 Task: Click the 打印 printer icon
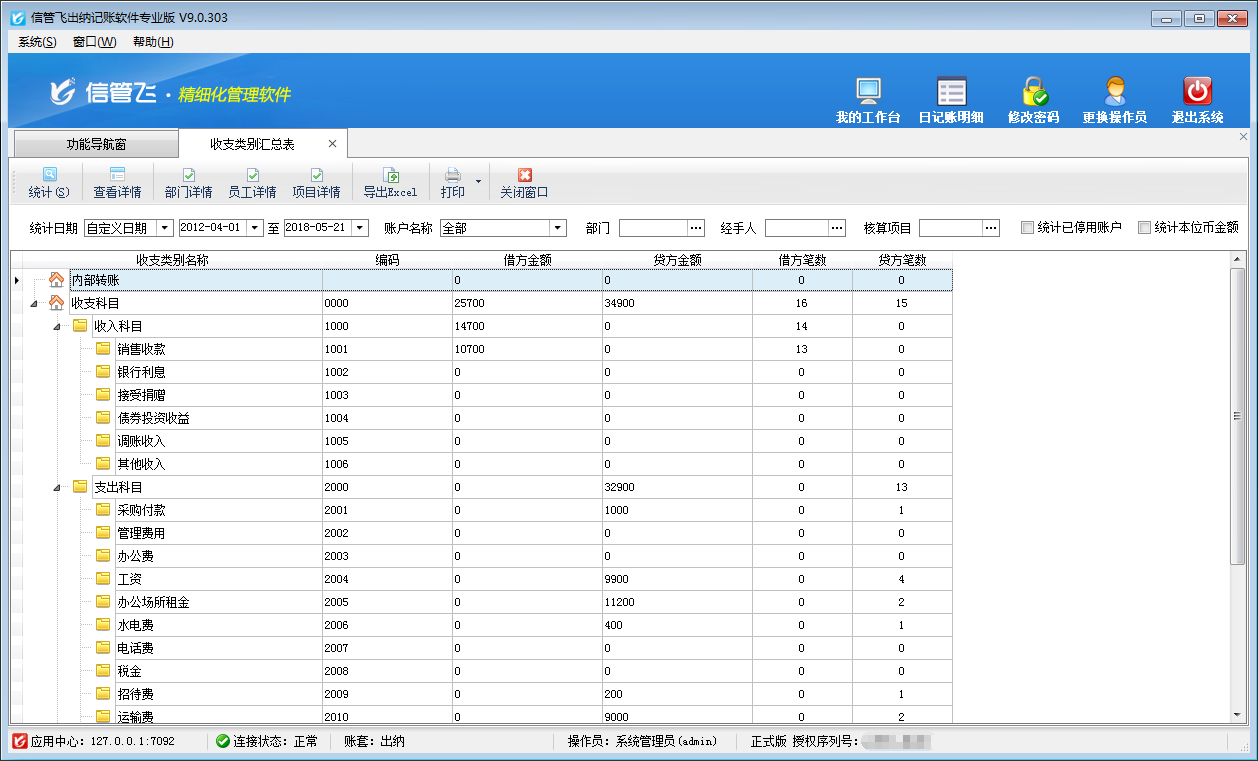coord(453,175)
